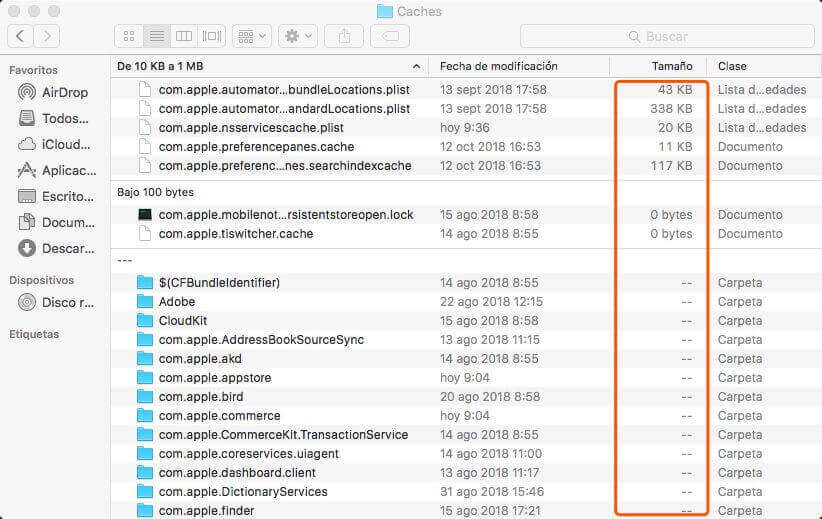Viewport: 822px width, 519px height.
Task: Toggle sort direction caret in name column
Action: (x=417, y=66)
